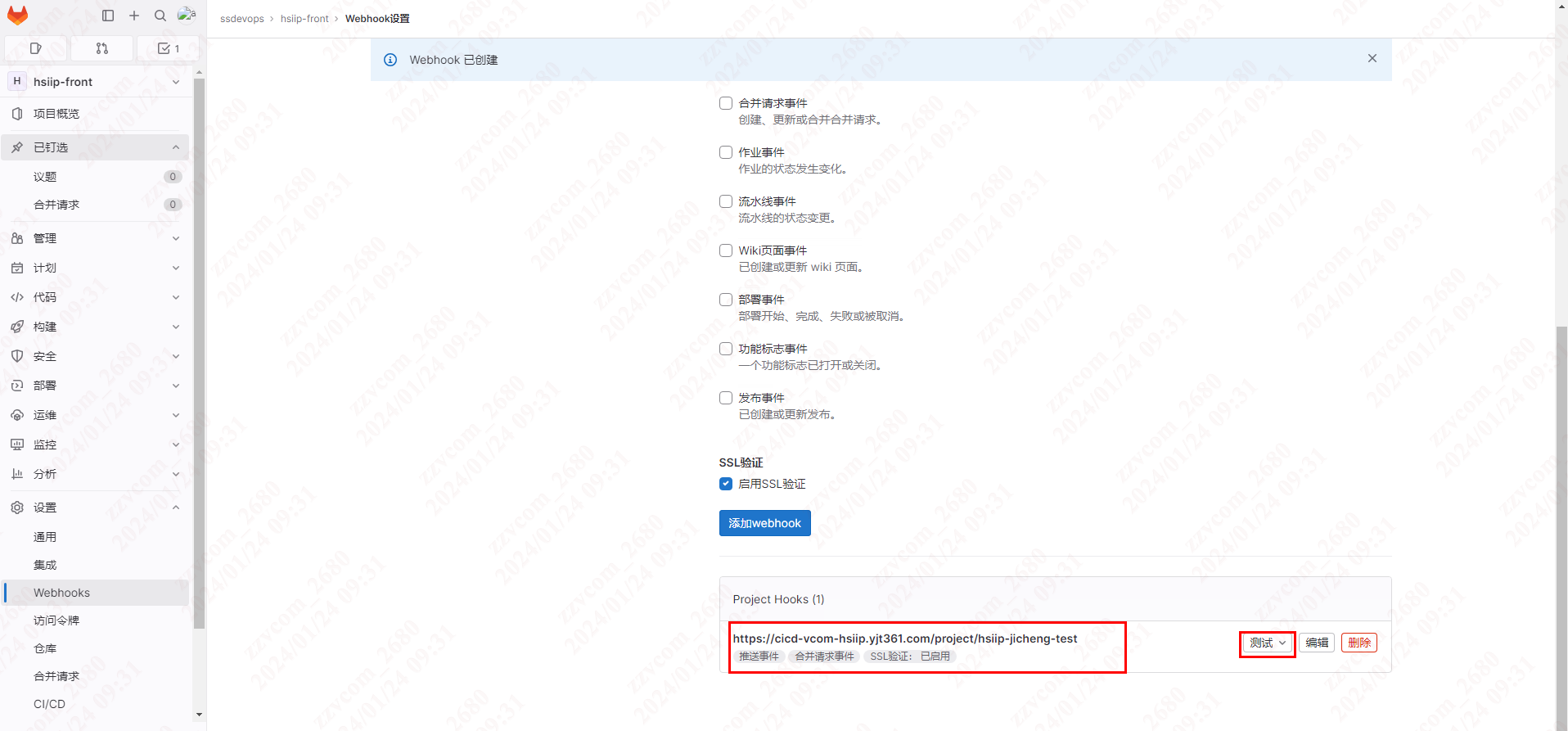Expand the 管理 menu chevron

[x=176, y=238]
